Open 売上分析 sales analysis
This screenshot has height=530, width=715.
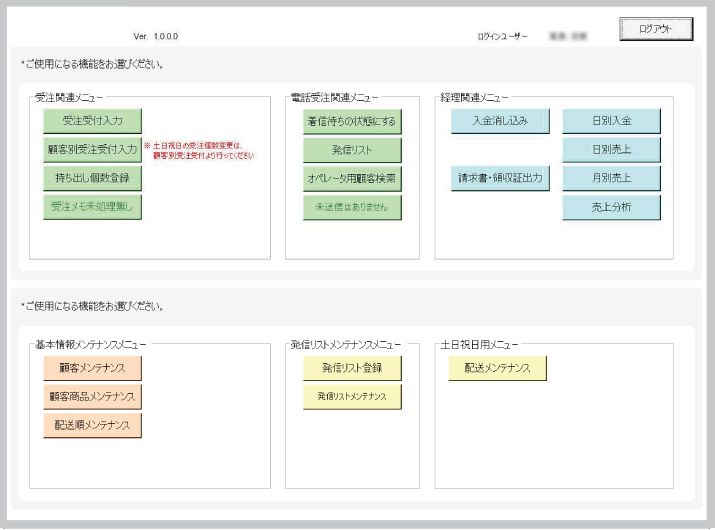(x=611, y=207)
